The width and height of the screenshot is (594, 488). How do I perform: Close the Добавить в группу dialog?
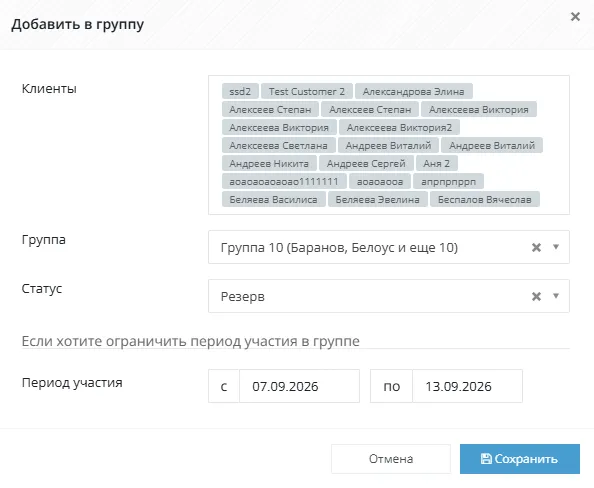(x=575, y=17)
